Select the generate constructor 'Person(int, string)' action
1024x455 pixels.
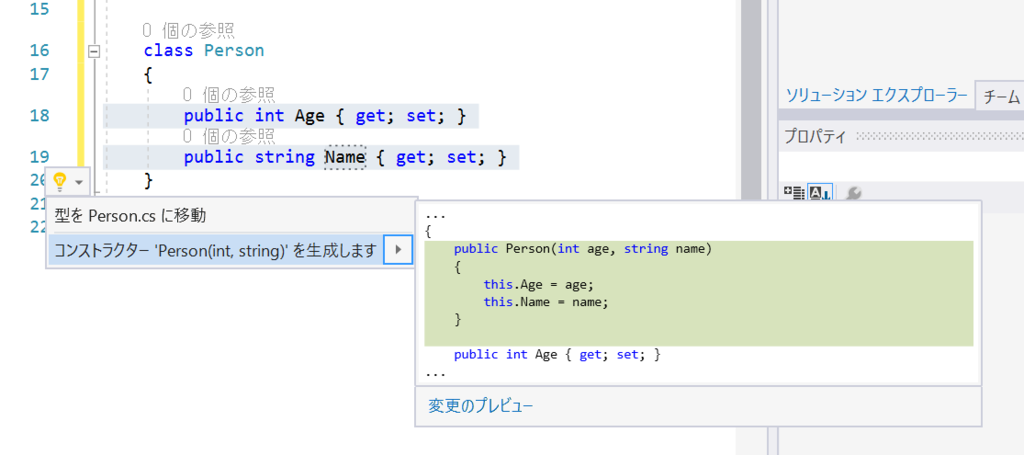(x=216, y=250)
